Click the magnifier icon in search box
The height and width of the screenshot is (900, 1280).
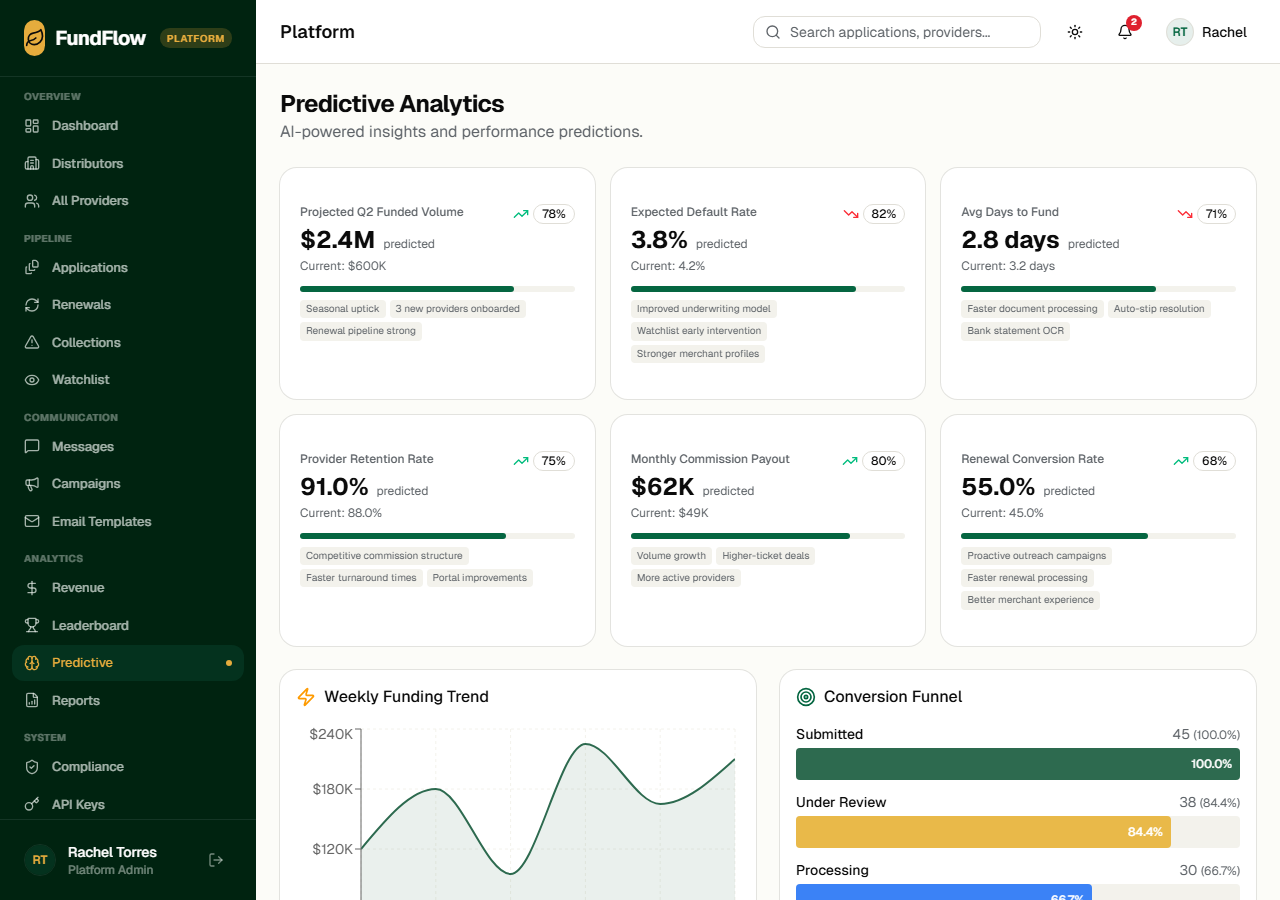click(x=773, y=32)
